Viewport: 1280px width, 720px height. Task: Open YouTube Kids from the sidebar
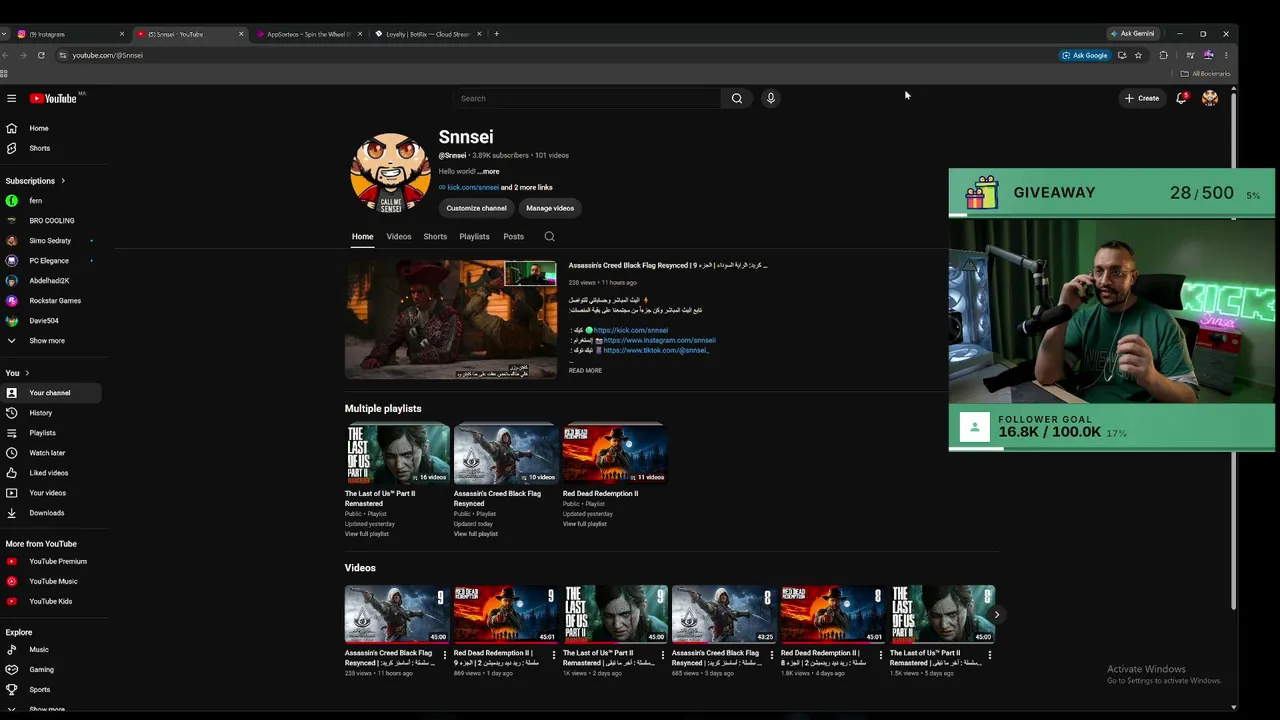point(50,601)
